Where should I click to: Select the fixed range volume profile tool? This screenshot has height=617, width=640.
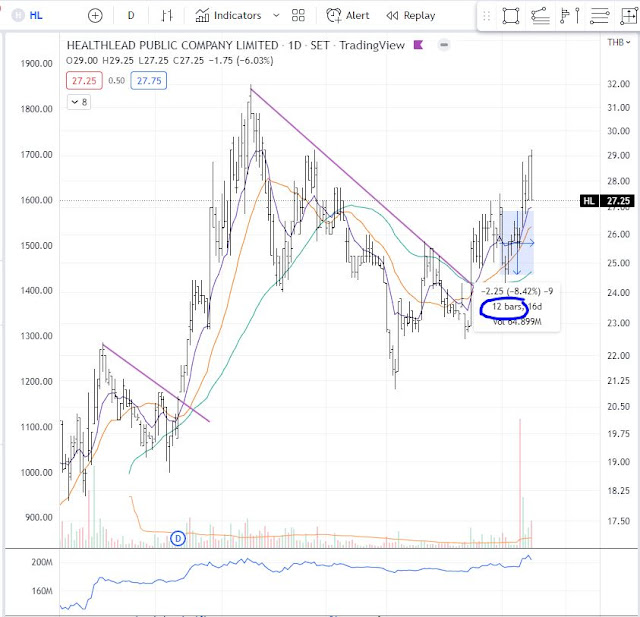[565, 16]
